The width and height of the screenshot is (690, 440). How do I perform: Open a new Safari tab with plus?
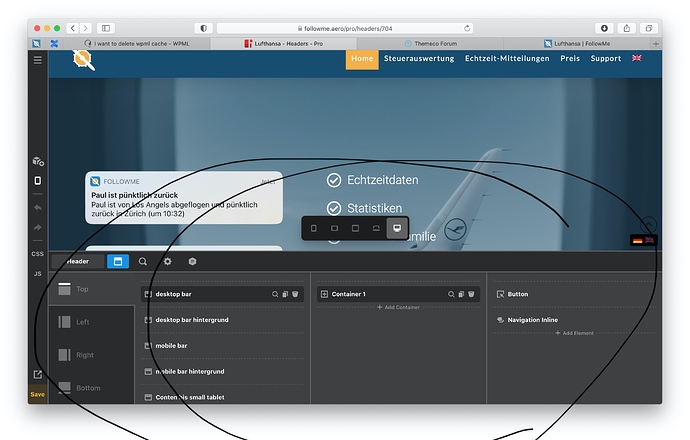pos(656,44)
